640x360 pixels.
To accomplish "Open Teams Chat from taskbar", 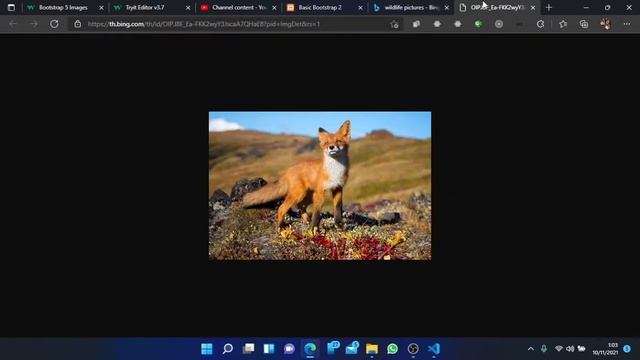I will pos(289,349).
